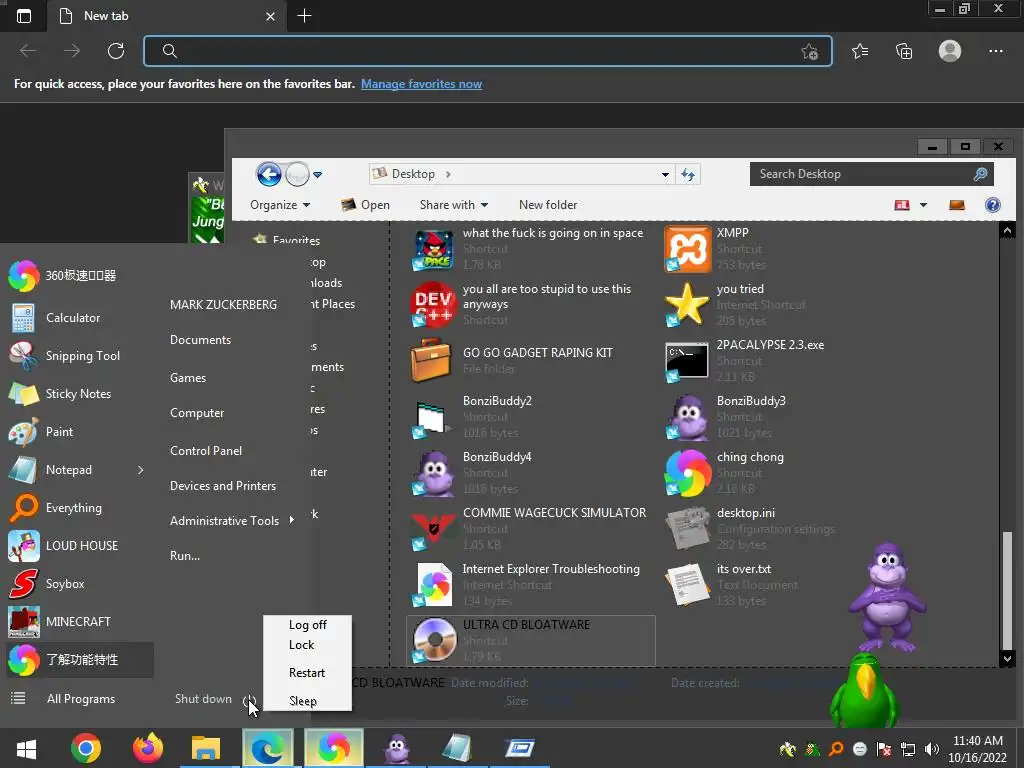1024x768 pixels.
Task: Click the Shut down button
Action: pyautogui.click(x=203, y=699)
